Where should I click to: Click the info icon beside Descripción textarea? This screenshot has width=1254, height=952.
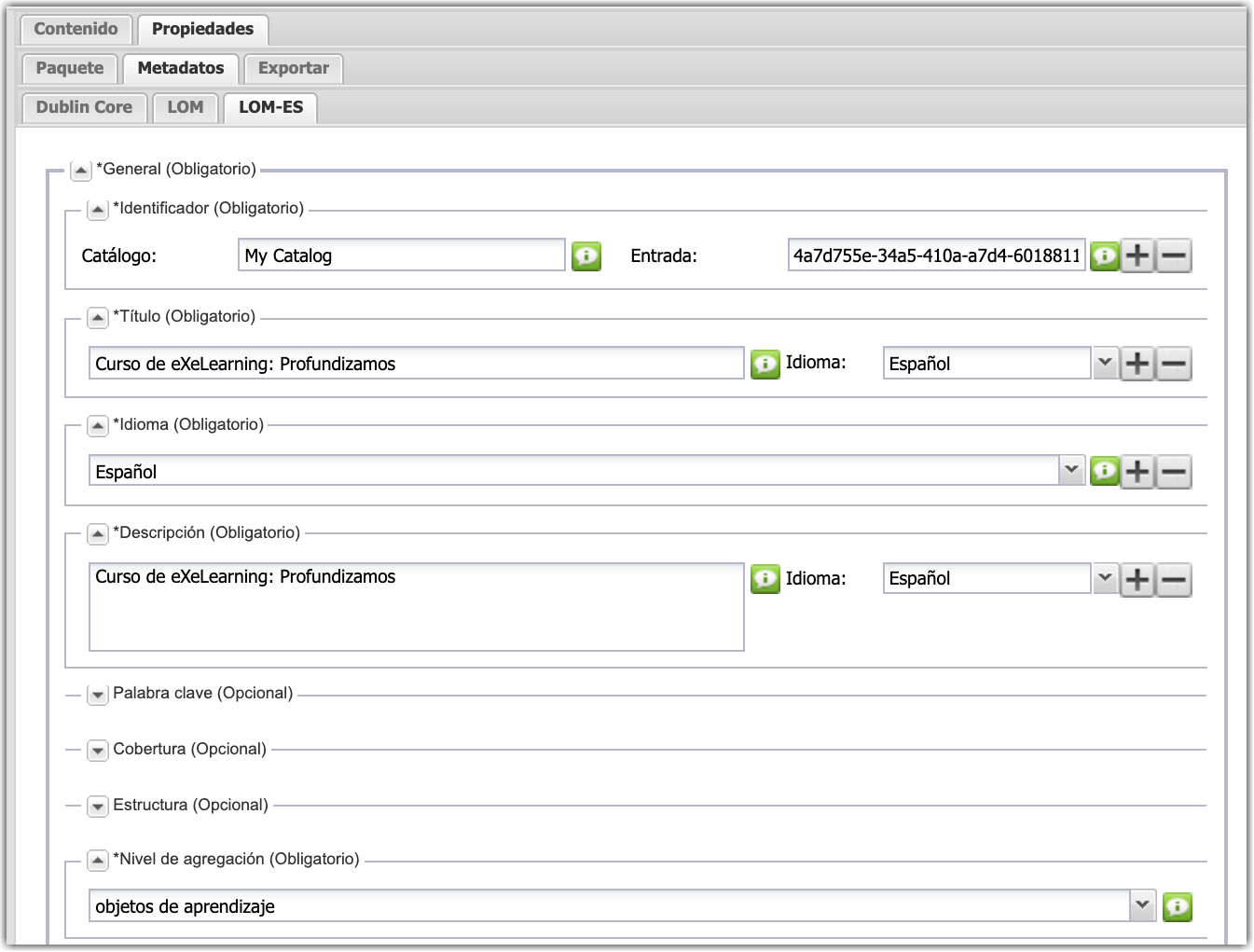765,579
